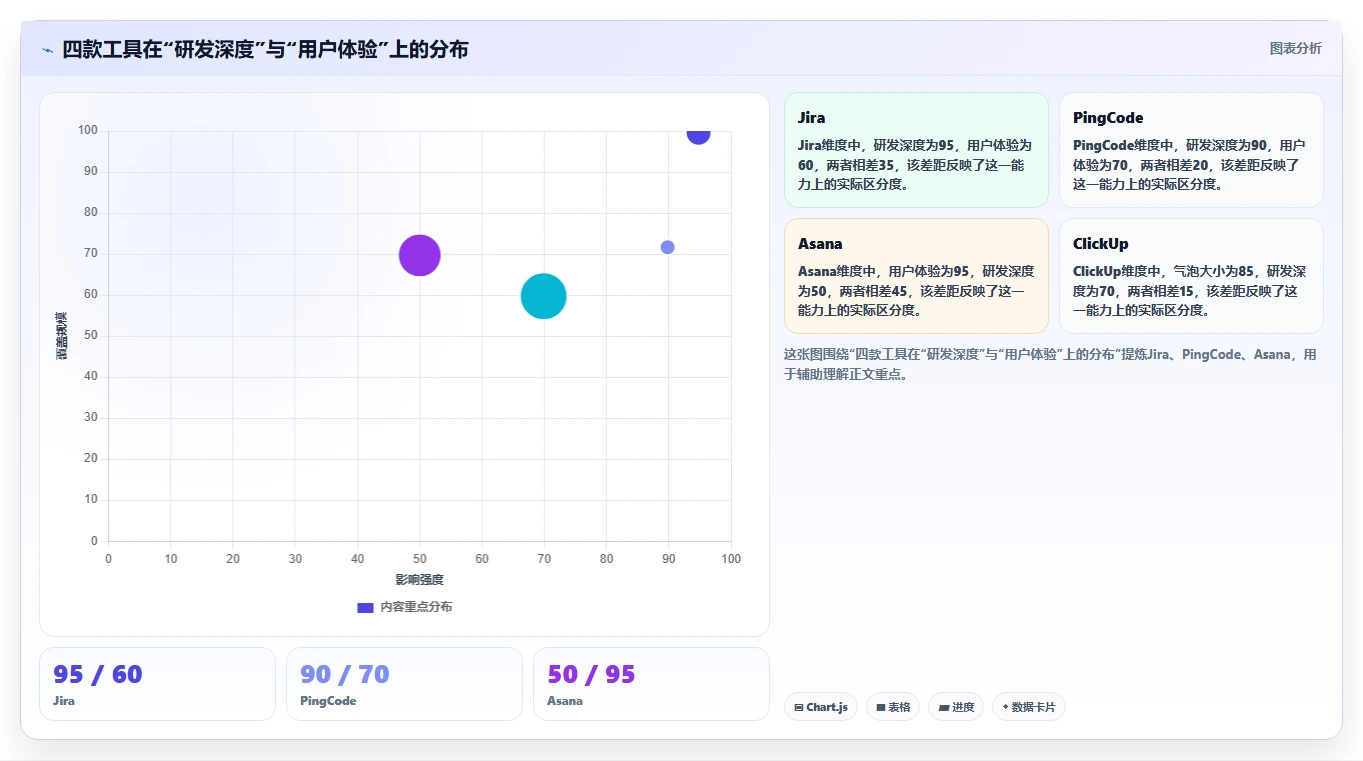Viewport: 1363px width, 761px height.
Task: Click the Chart.js tag
Action: tap(821, 707)
